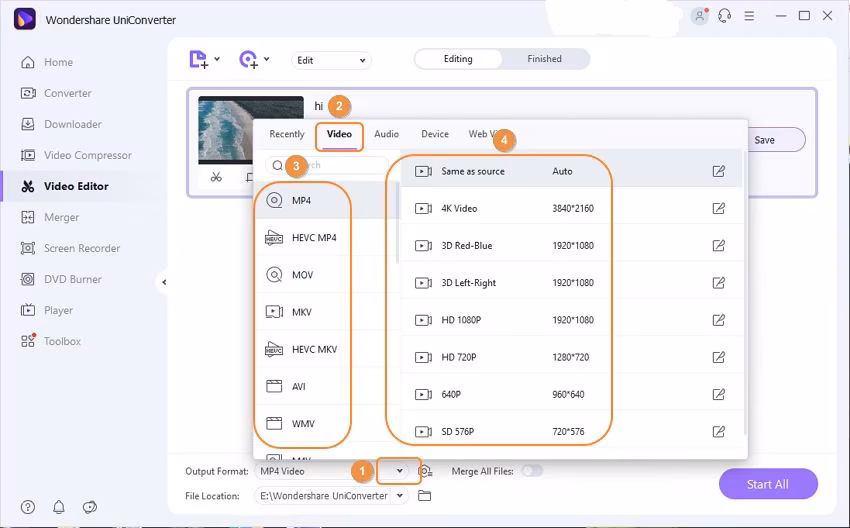The image size is (850, 528).
Task: Edit the HD 720P preset
Action: pos(718,357)
